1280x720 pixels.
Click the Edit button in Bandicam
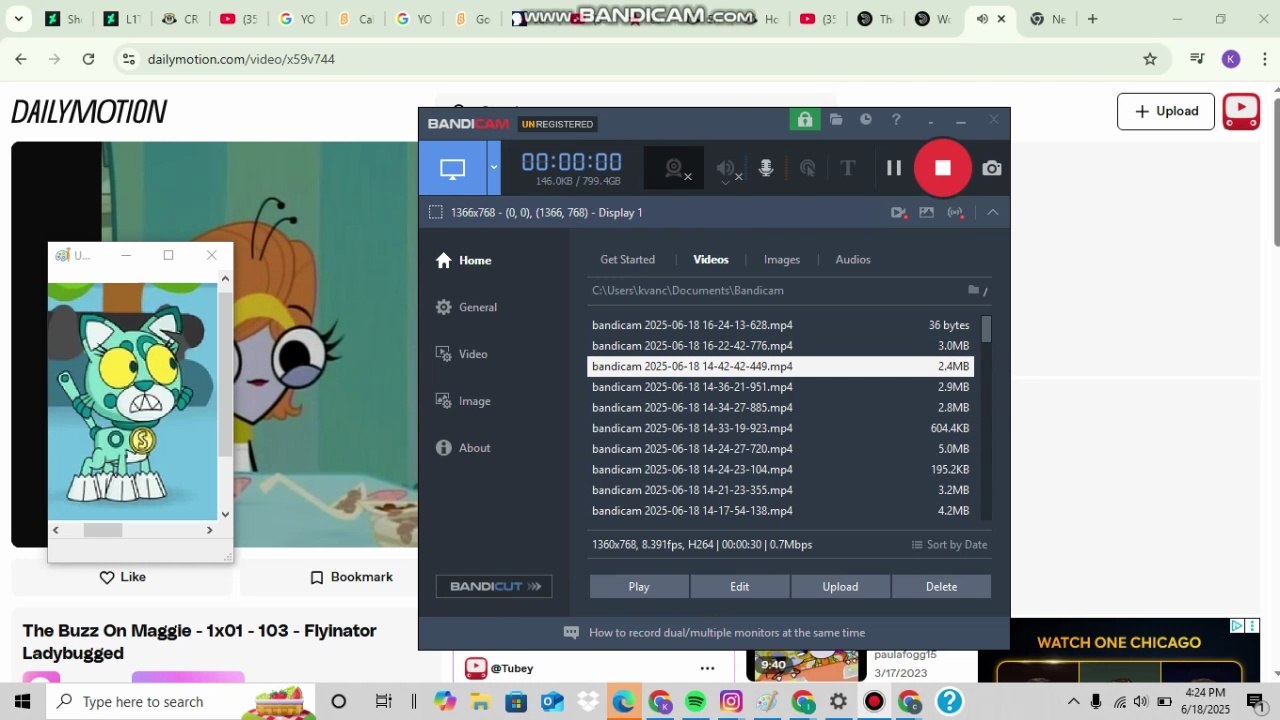click(740, 587)
